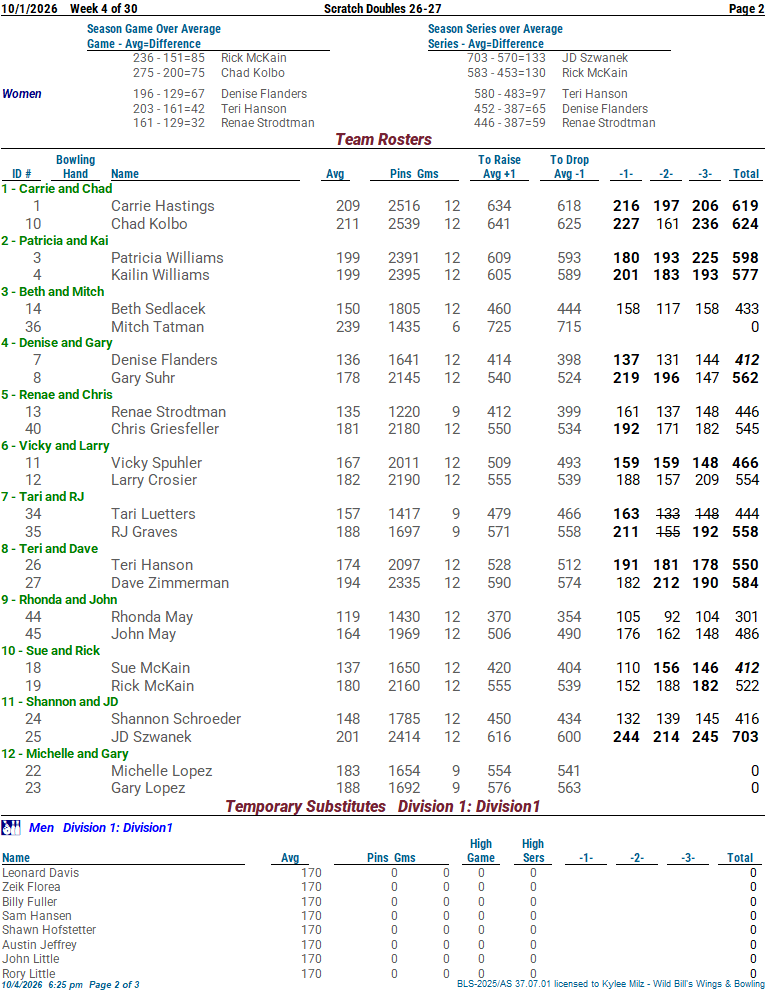This screenshot has width=768, height=991.
Task: Select Leonard Davis in substitutes list
Action: tap(40, 873)
